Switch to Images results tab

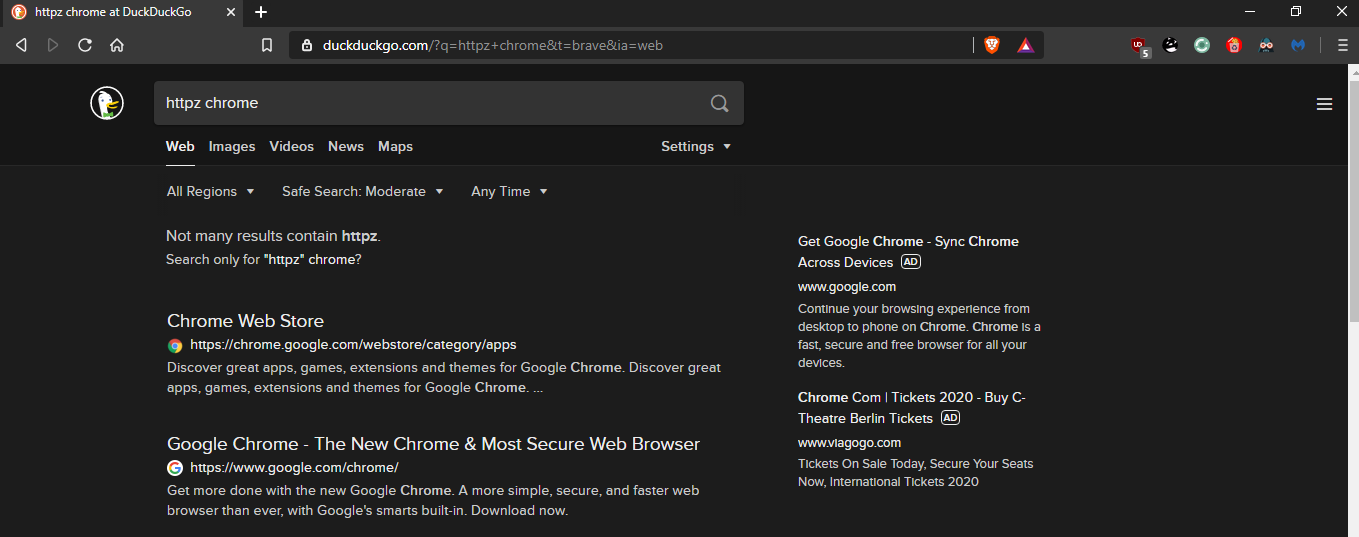(x=232, y=146)
